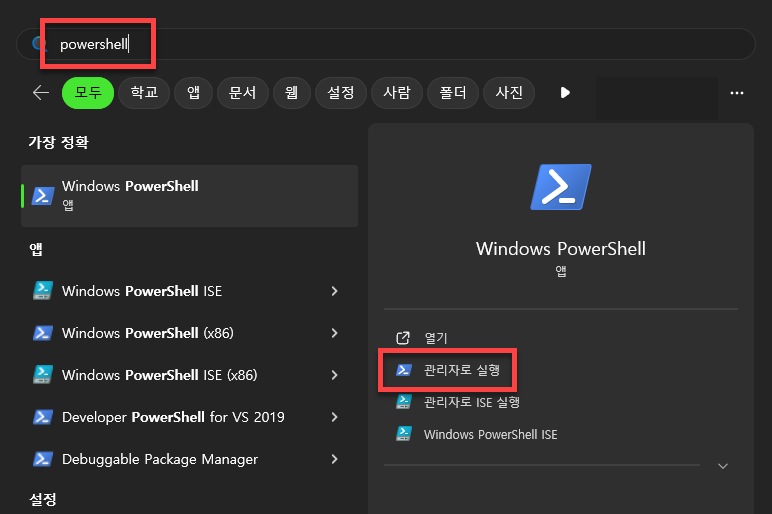Open Windows PowerShell ISE result

click(x=190, y=291)
